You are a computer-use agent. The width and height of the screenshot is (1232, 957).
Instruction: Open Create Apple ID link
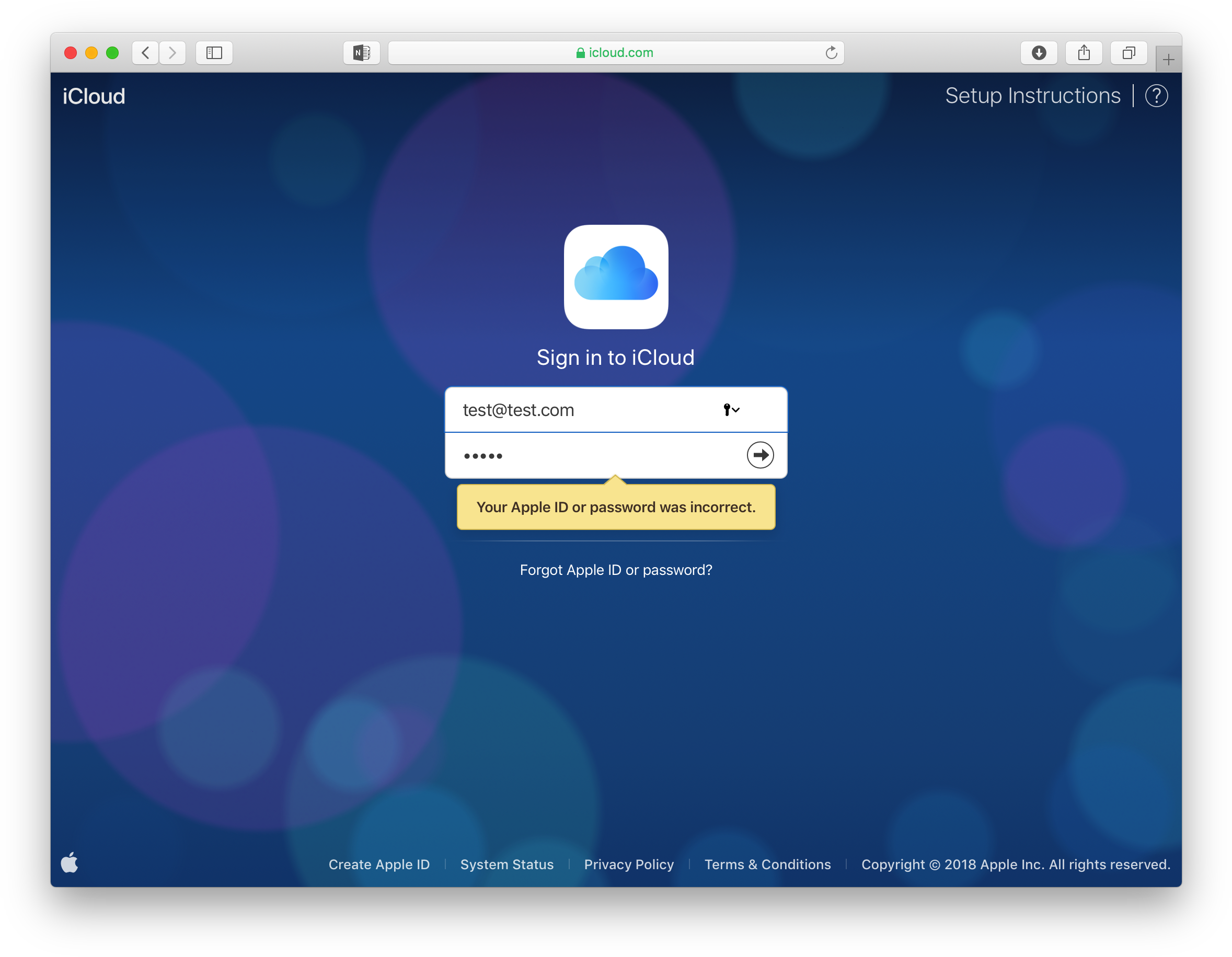[x=379, y=864]
